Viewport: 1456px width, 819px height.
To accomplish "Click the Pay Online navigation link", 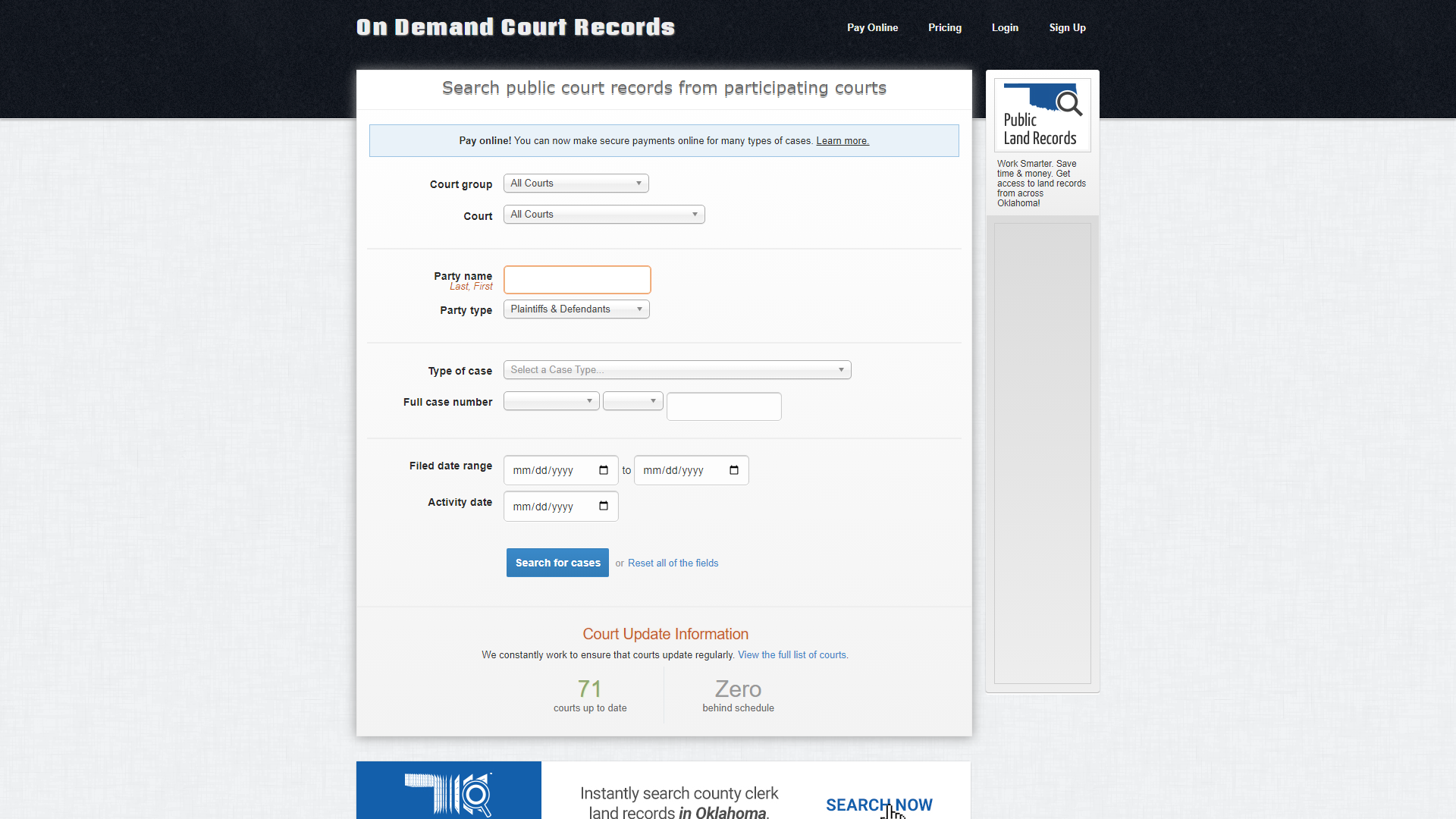I will click(873, 27).
